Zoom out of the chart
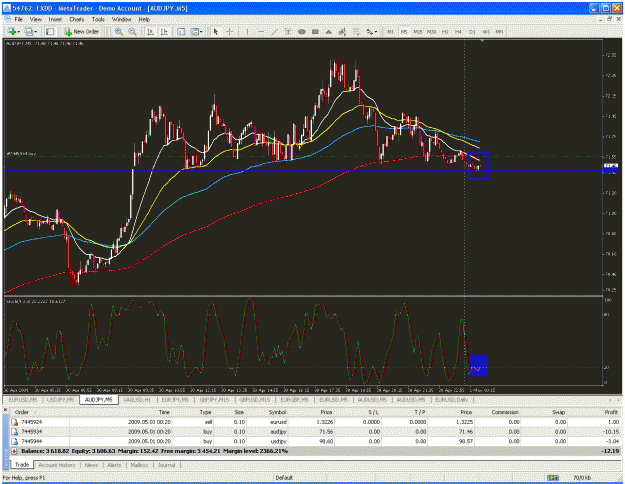The image size is (625, 484). [132, 31]
